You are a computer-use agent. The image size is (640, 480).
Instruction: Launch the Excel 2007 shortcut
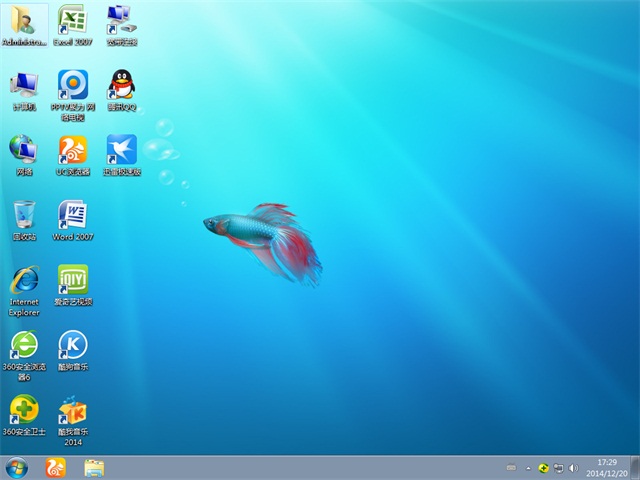pyautogui.click(x=73, y=25)
